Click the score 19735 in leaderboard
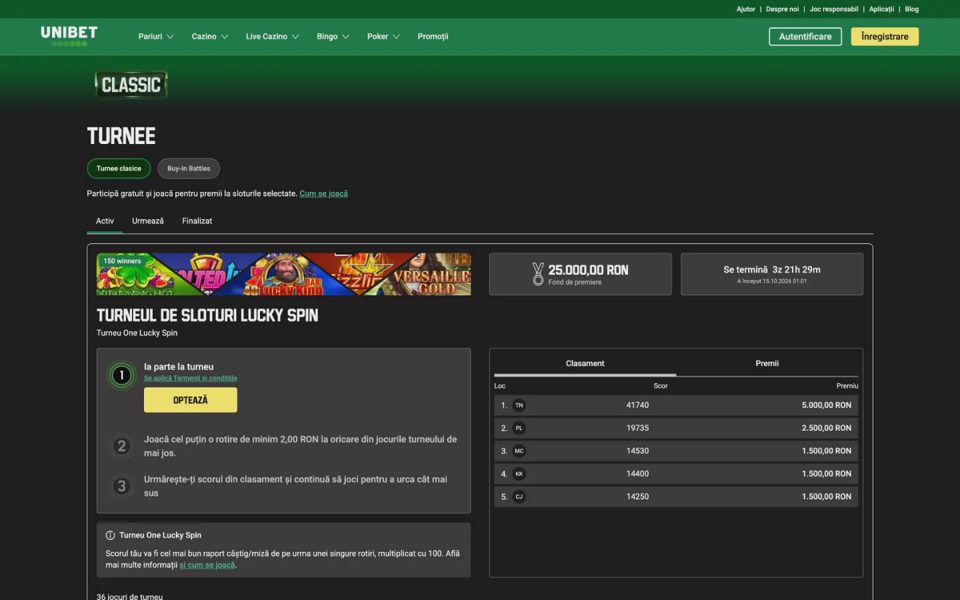The image size is (960, 600). [637, 428]
